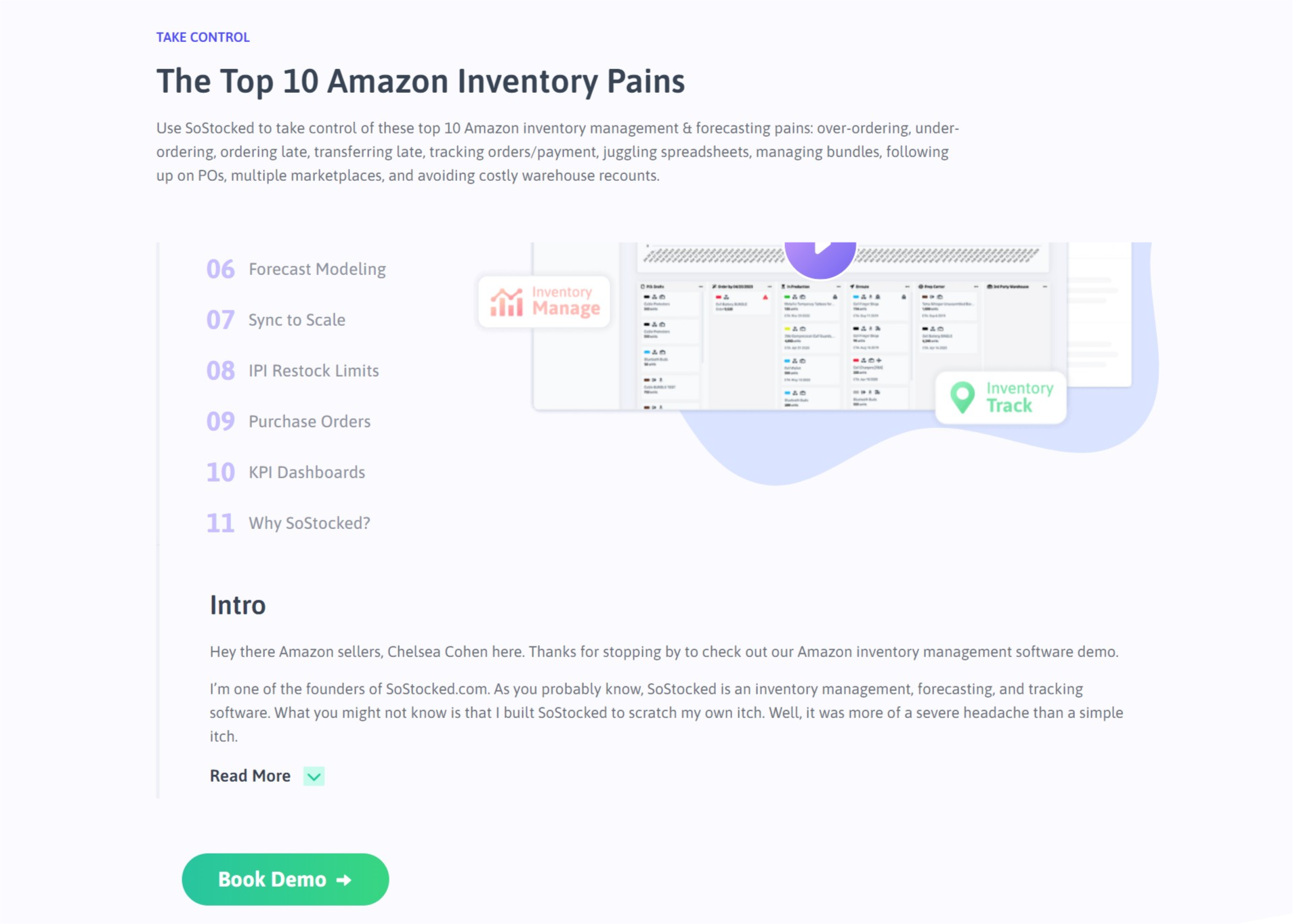Select chapter 07 Sync to Scale

click(x=276, y=320)
